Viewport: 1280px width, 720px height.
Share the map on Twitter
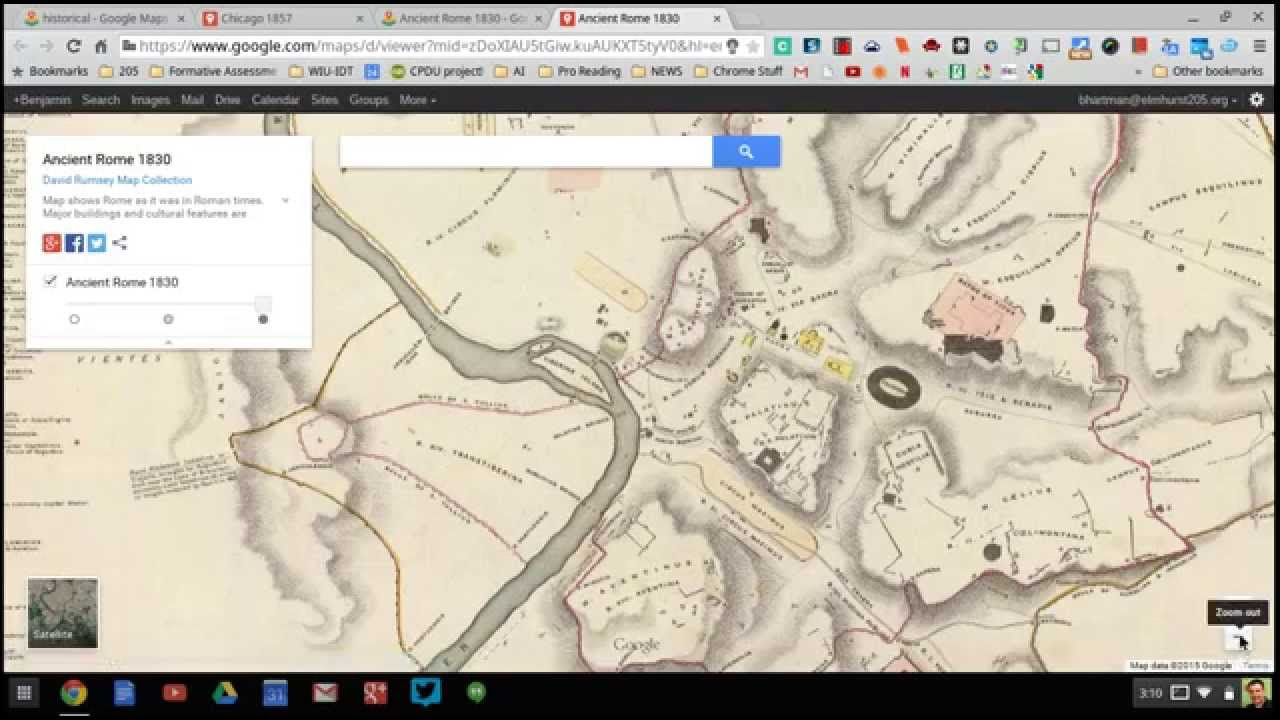[x=97, y=243]
